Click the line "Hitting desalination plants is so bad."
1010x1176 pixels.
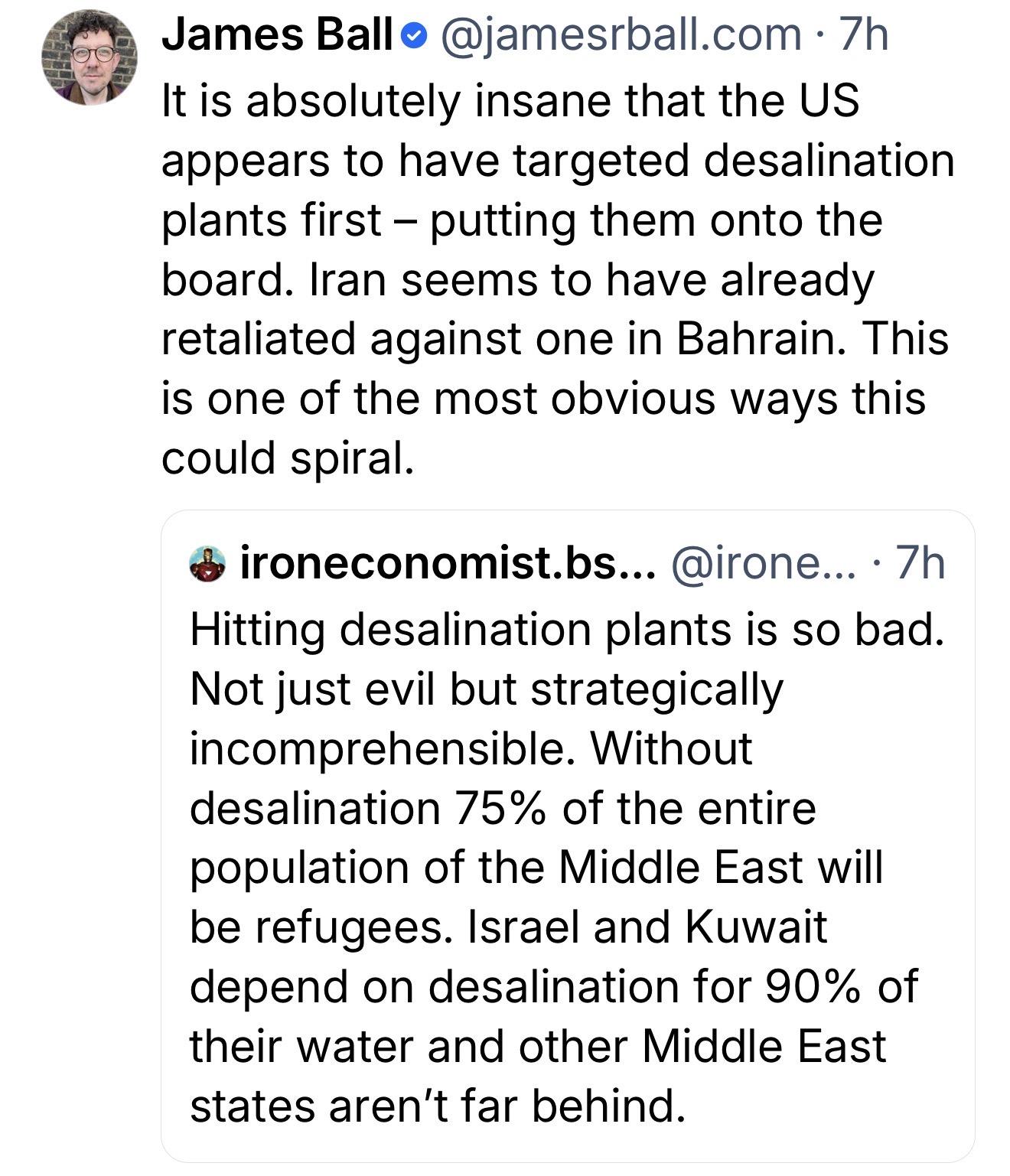[x=567, y=629]
